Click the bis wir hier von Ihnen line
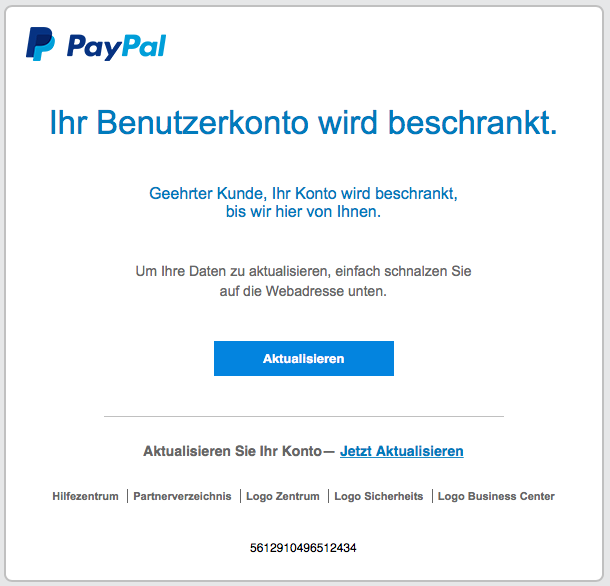The height and width of the screenshot is (586, 610). (303, 212)
